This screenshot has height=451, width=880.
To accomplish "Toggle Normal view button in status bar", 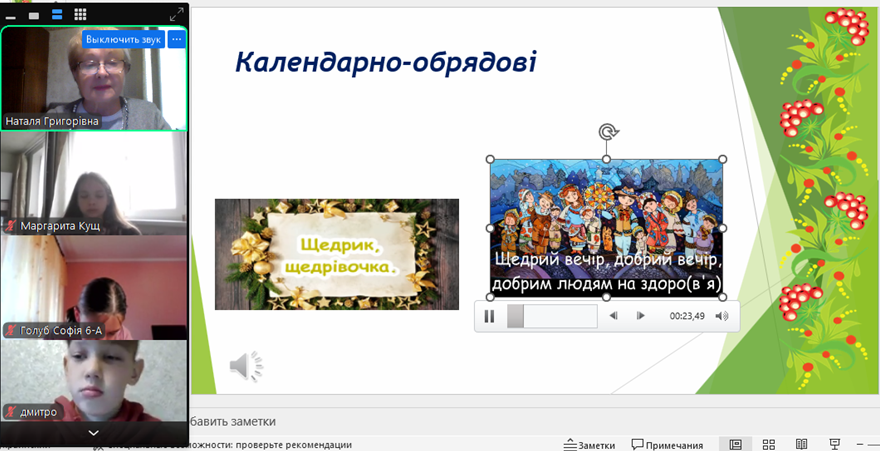I will pos(735,444).
